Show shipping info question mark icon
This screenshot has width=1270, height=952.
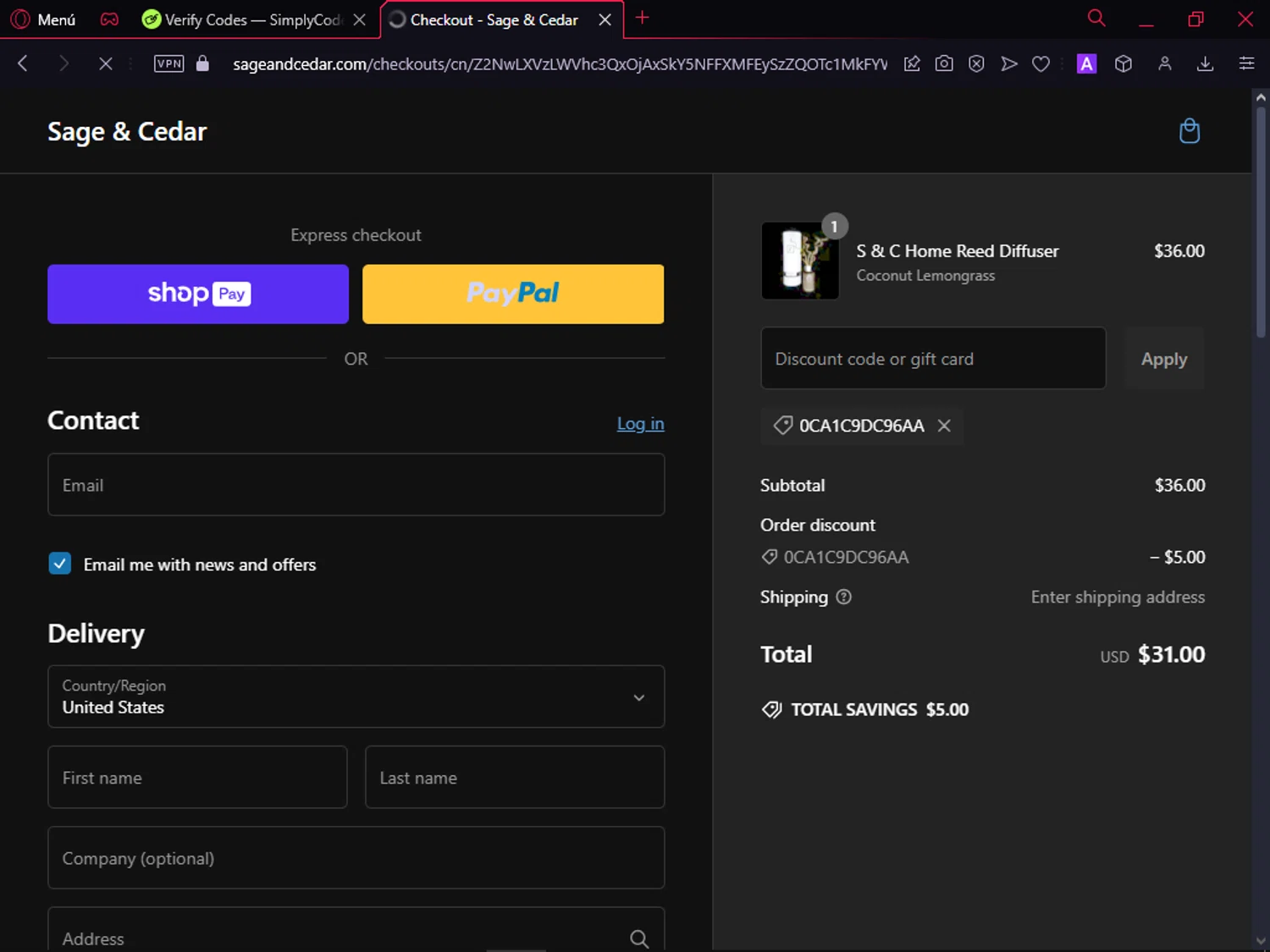pyautogui.click(x=843, y=597)
